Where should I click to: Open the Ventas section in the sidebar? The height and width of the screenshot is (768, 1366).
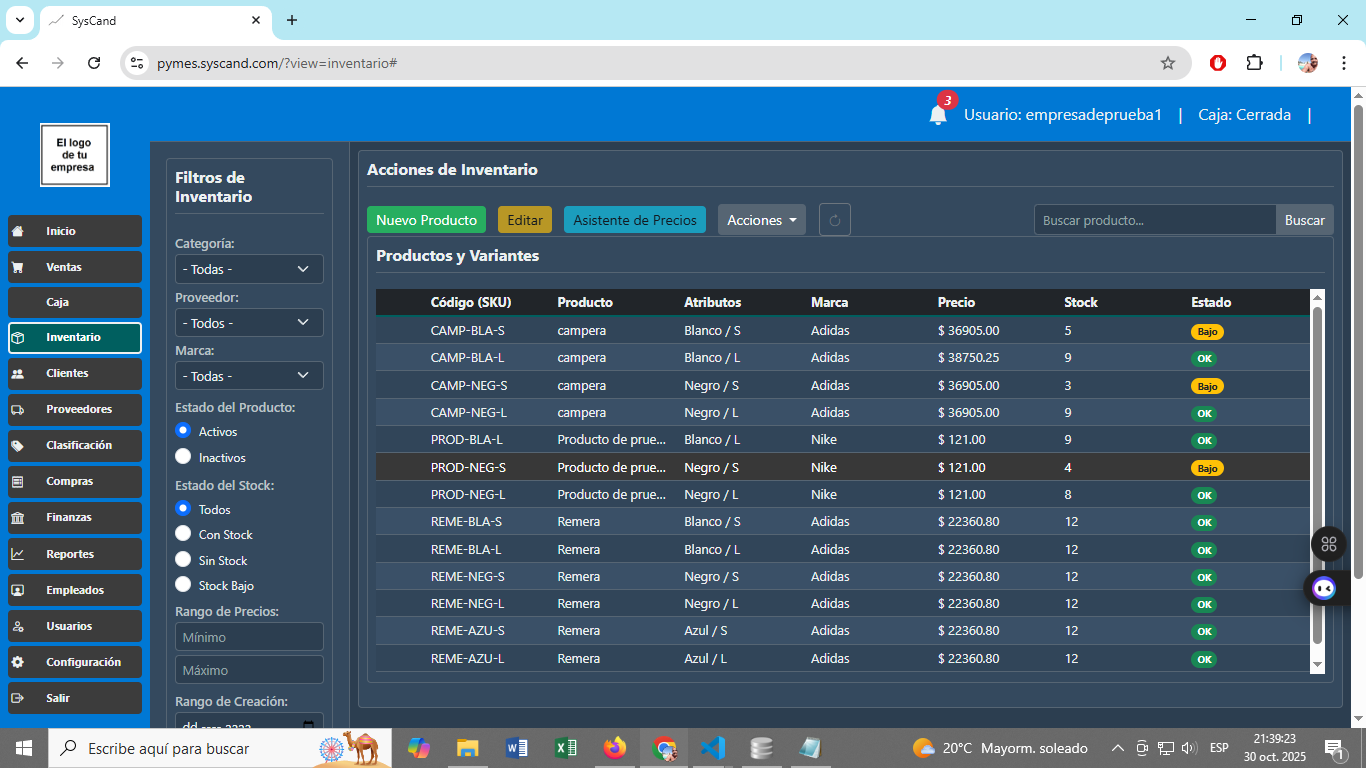74,267
